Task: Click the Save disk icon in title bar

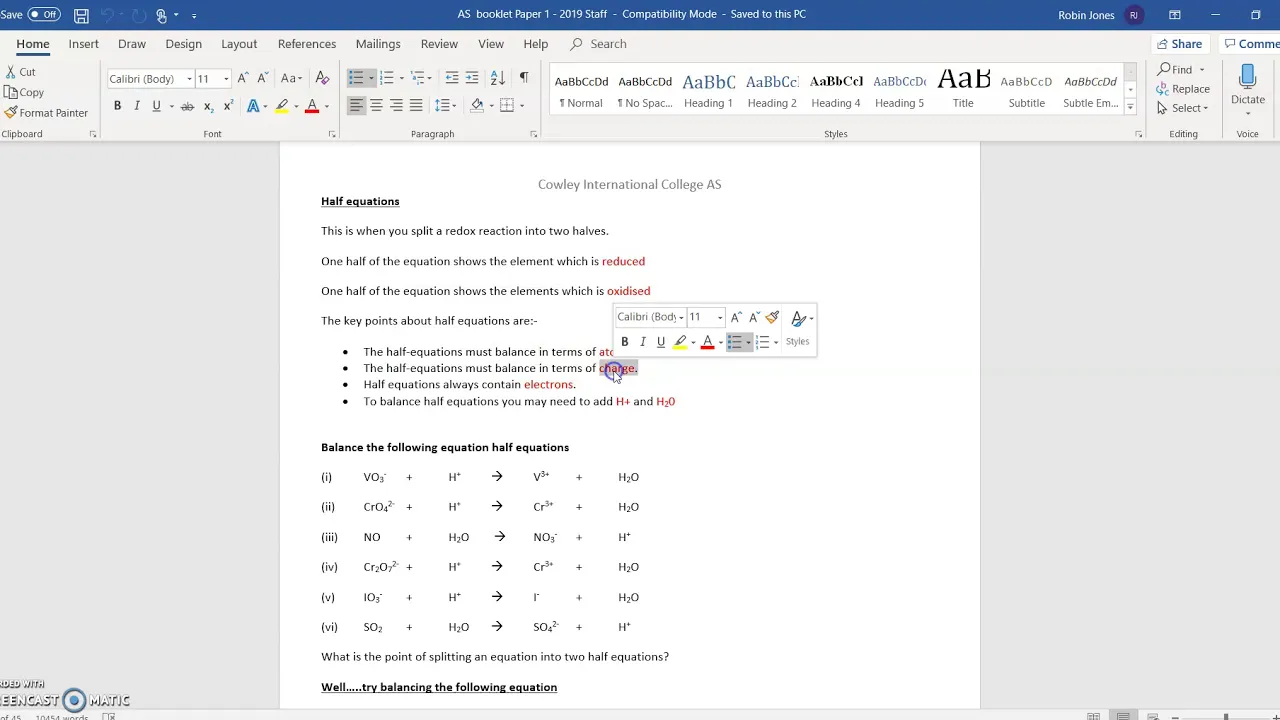Action: (x=82, y=15)
